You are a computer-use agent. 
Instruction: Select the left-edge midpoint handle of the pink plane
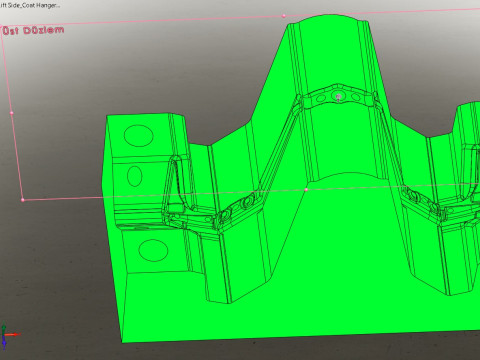12,113
